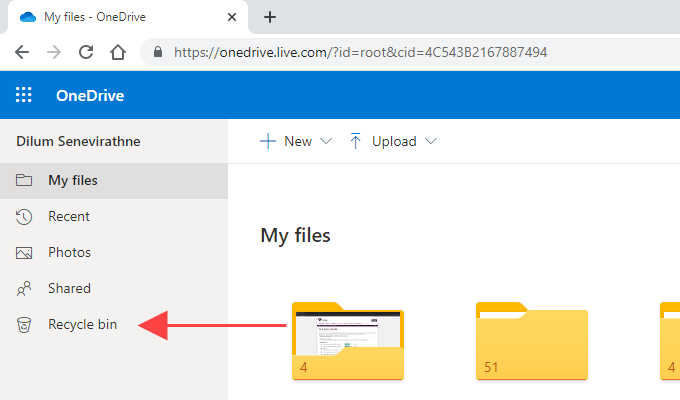Click the upload arrow icon
The image size is (680, 400).
[355, 141]
